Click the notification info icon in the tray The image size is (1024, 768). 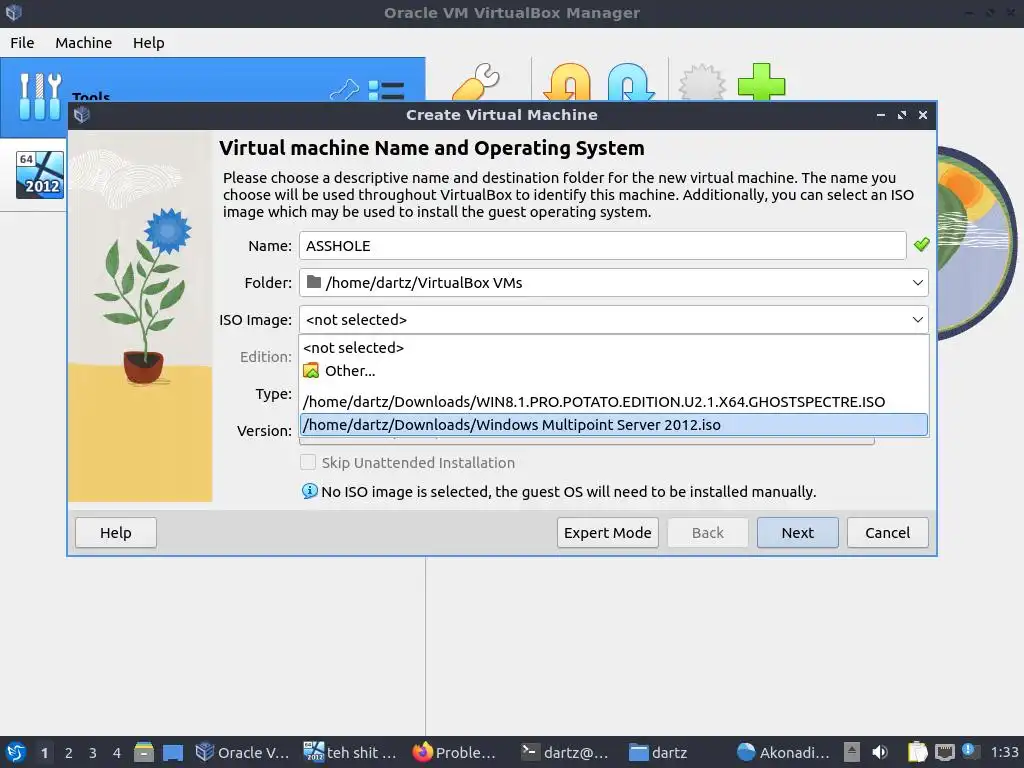(970, 751)
